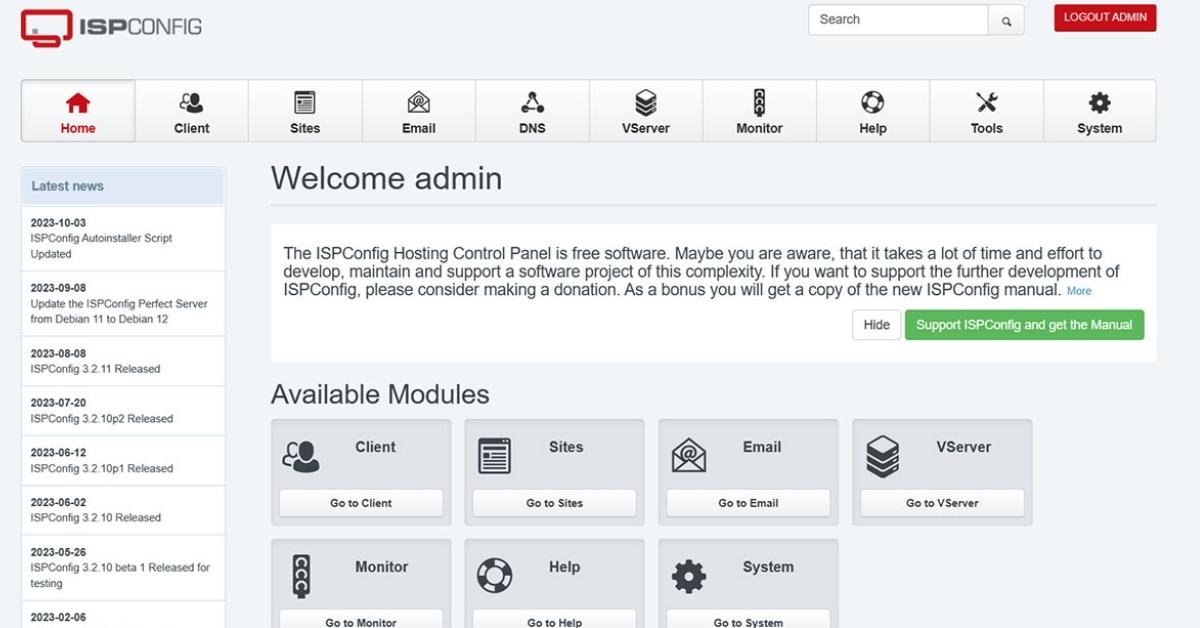Open the DNS nodes icon
The height and width of the screenshot is (628, 1200).
coord(532,102)
